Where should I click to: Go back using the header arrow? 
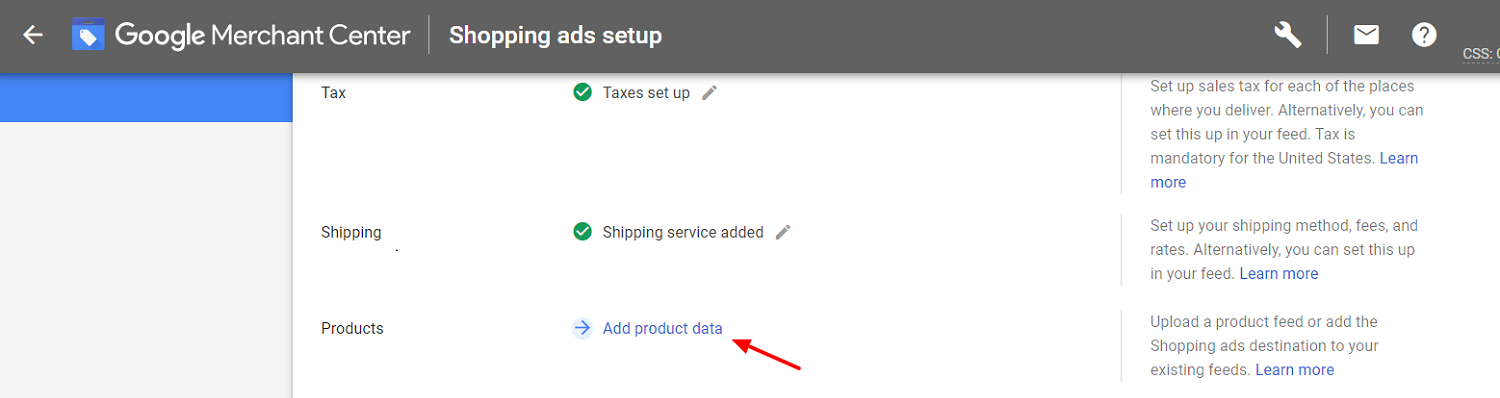[x=33, y=36]
